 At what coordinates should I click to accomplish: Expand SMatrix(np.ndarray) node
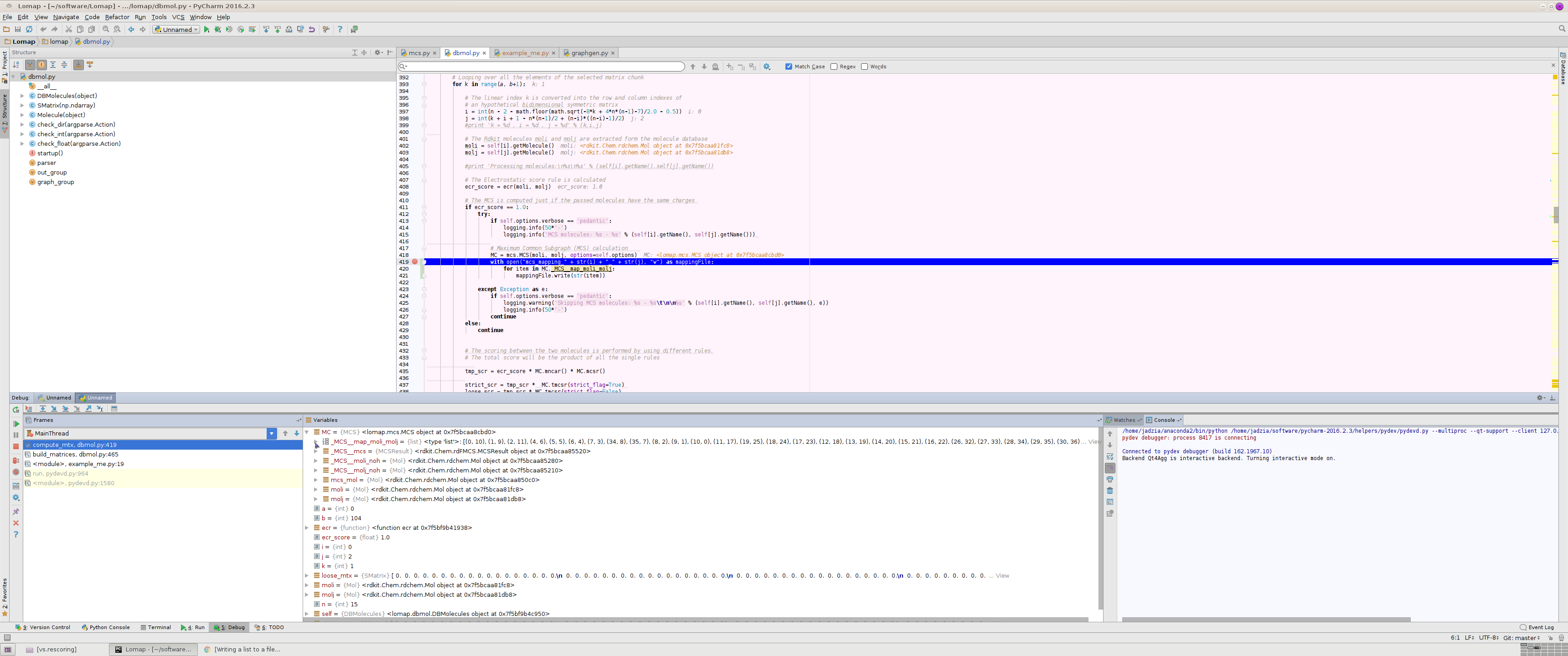point(22,105)
